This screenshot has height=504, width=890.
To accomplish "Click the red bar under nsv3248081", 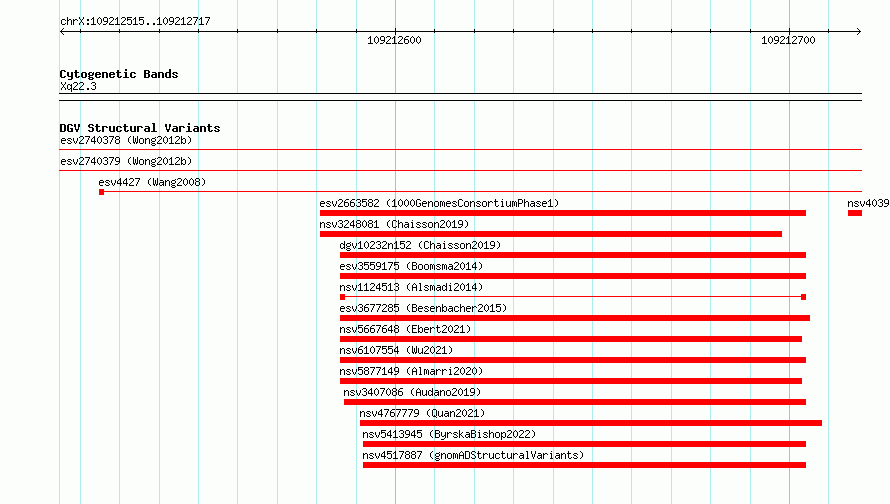I will click(x=551, y=234).
